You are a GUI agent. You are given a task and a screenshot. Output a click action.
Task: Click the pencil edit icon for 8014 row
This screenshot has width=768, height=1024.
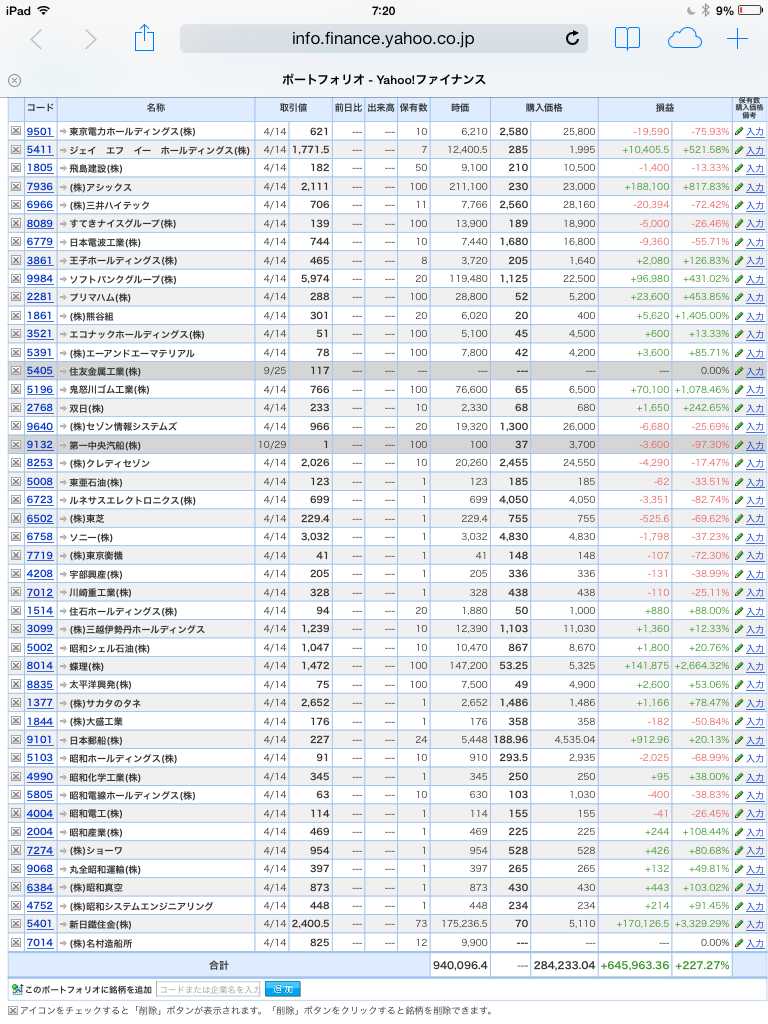coord(739,666)
